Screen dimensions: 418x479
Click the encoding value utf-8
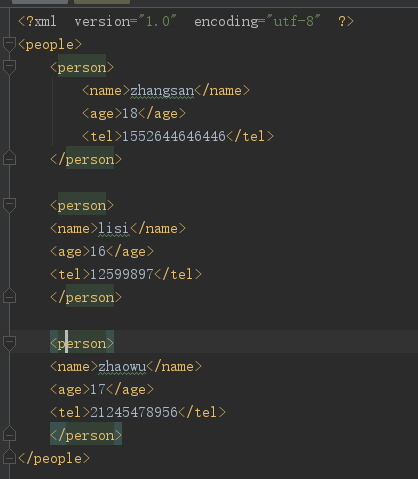pos(294,21)
